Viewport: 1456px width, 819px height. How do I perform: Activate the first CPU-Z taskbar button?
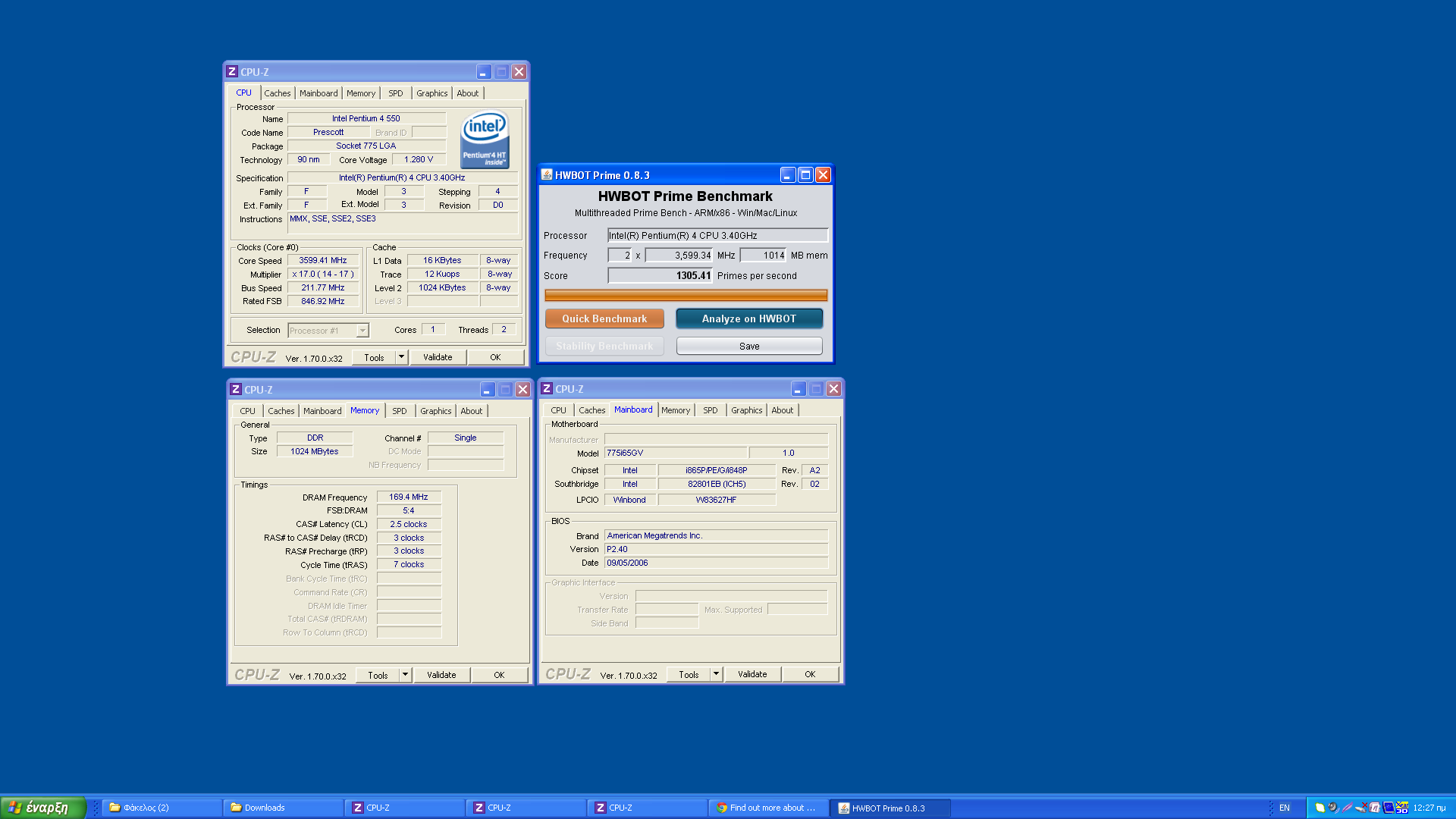[x=404, y=808]
